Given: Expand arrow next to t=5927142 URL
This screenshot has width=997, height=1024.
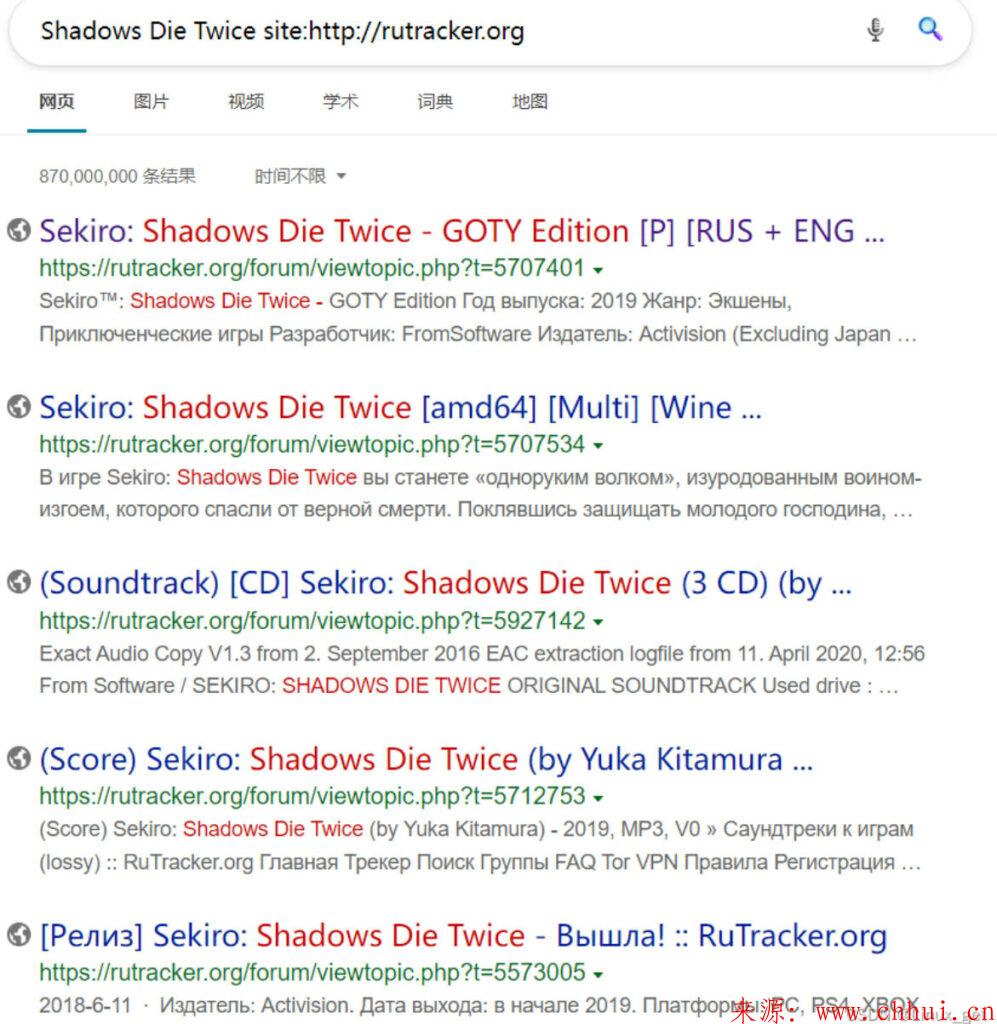Looking at the screenshot, I should [x=598, y=622].
